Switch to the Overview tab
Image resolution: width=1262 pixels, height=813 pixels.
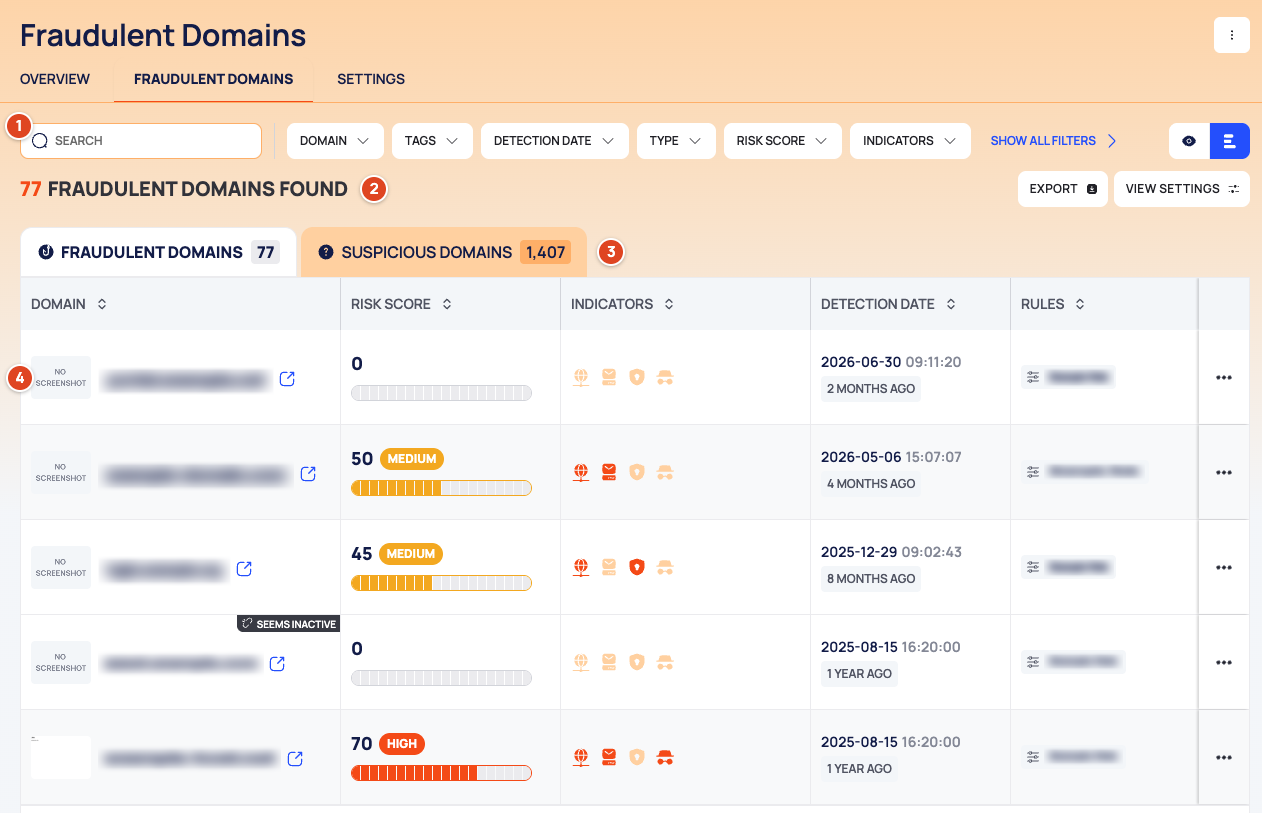(x=55, y=79)
